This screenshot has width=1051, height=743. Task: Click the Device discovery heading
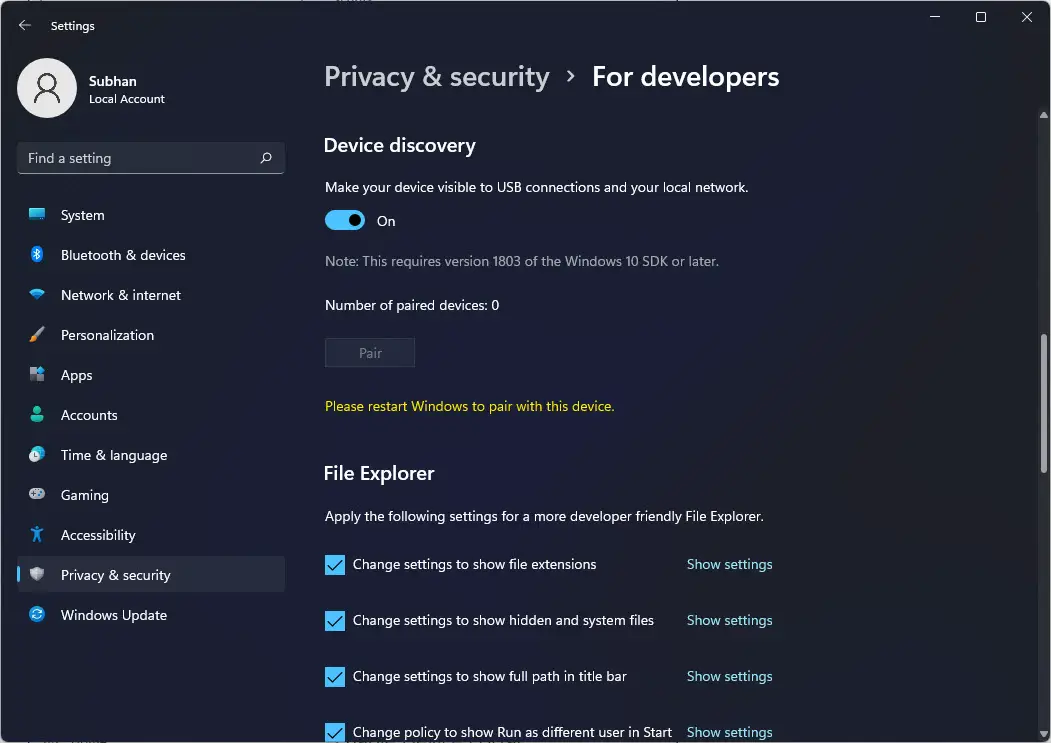(x=399, y=146)
